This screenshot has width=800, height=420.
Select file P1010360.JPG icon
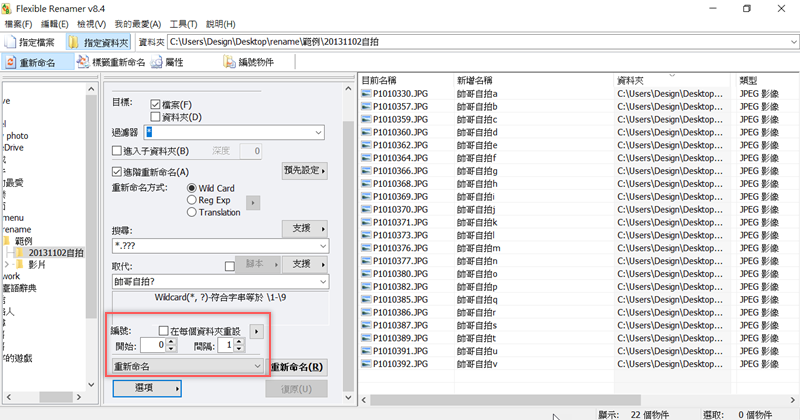point(366,132)
